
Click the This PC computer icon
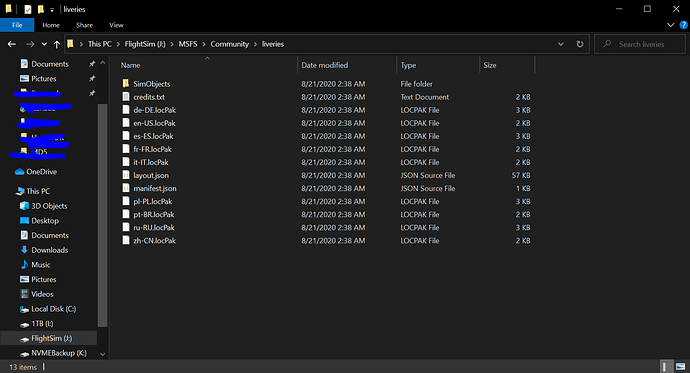click(x=20, y=191)
